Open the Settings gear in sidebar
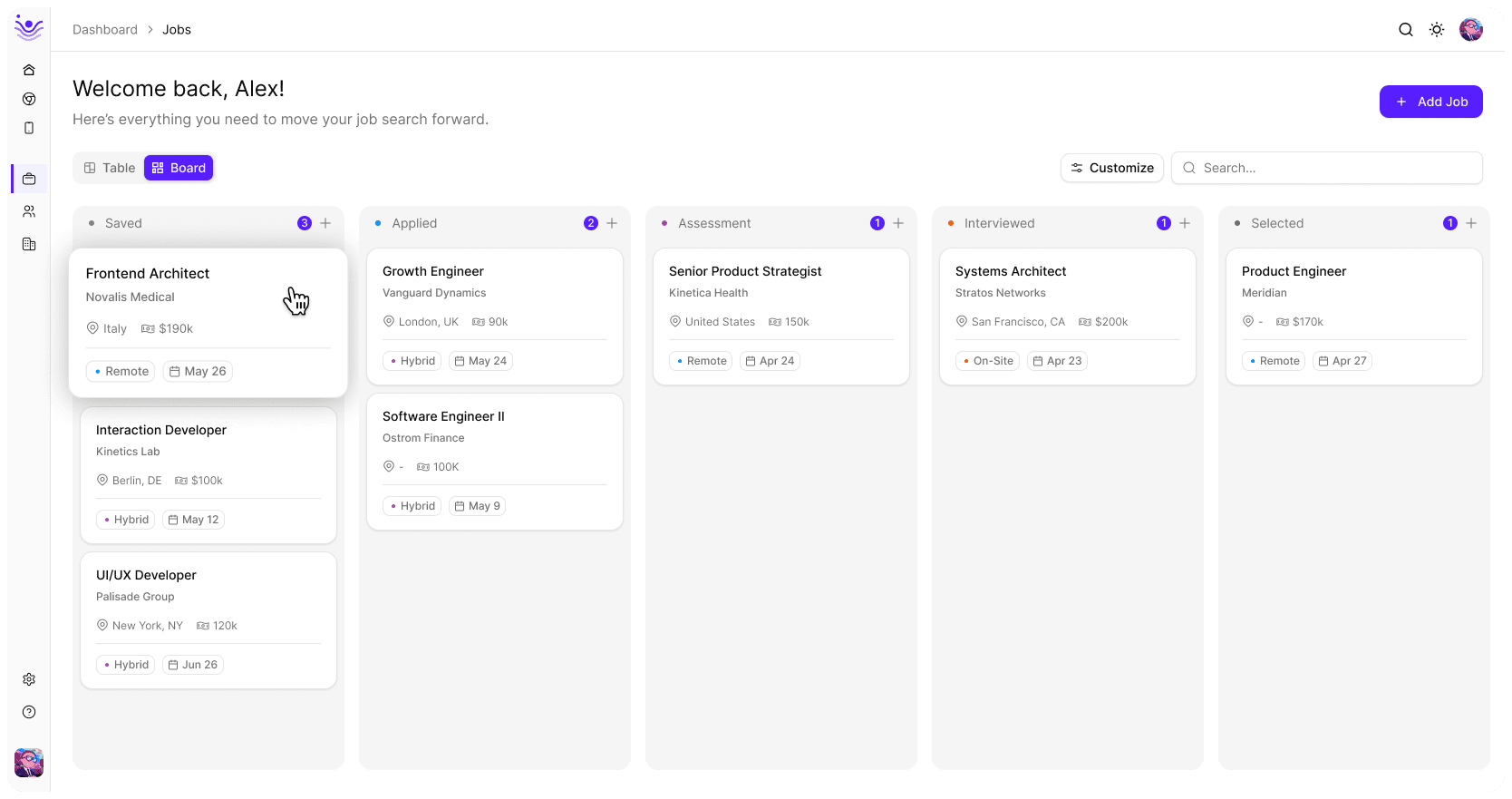The height and width of the screenshot is (799, 1512). (29, 679)
